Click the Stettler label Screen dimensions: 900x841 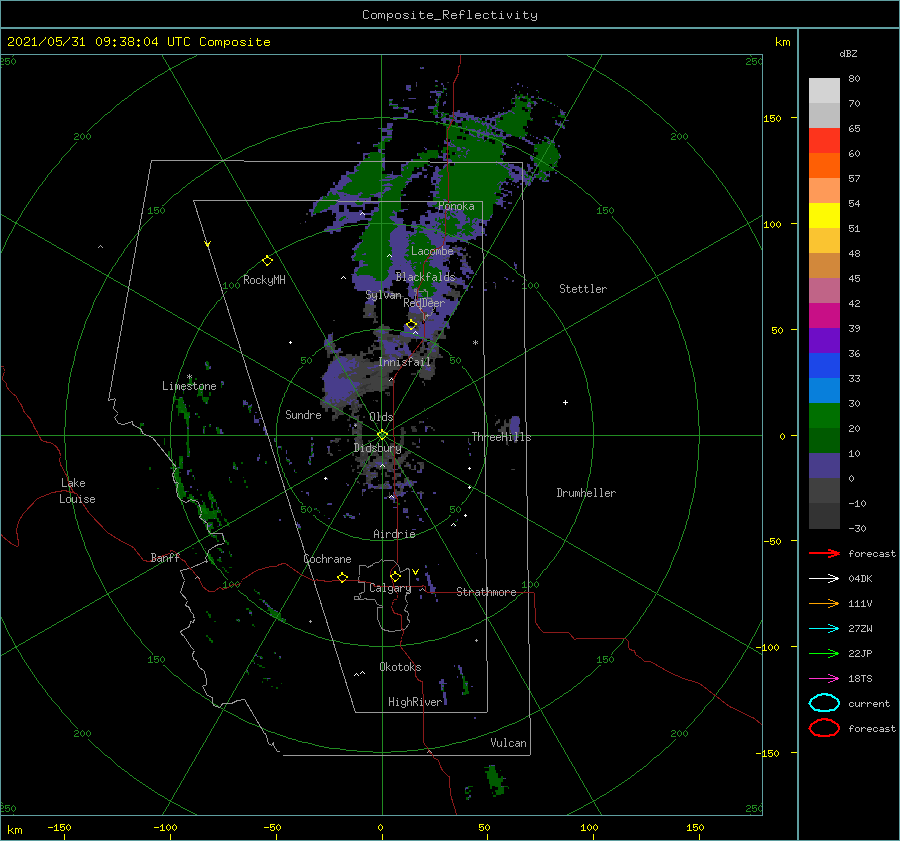pos(583,289)
